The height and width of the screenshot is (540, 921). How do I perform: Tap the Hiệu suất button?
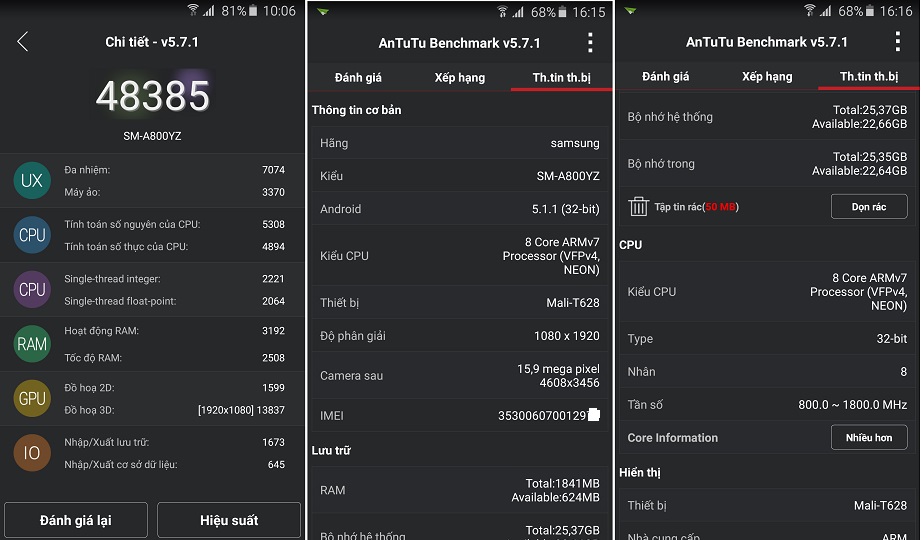tap(229, 520)
